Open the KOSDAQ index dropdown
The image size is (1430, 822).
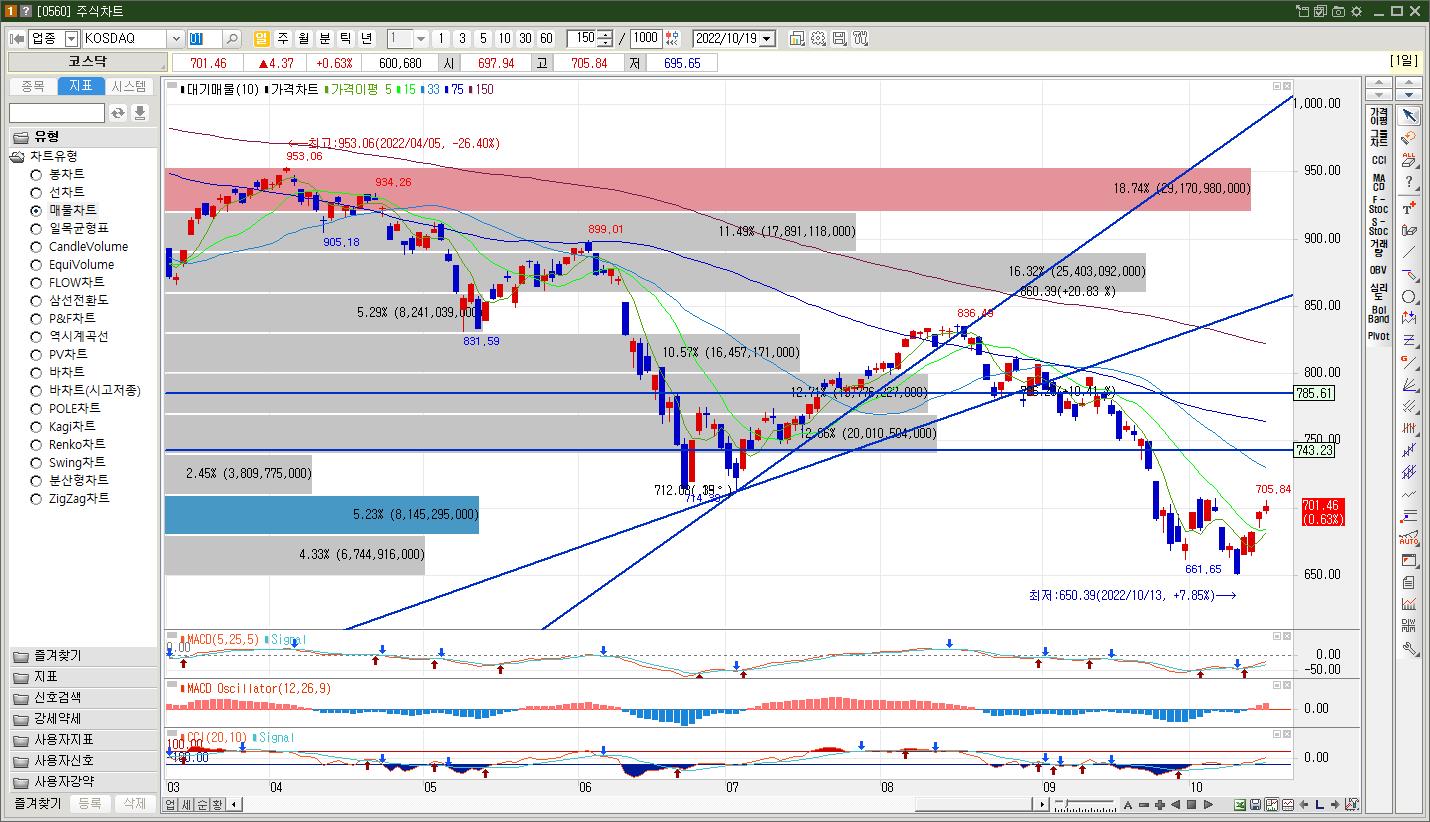pyautogui.click(x=176, y=39)
